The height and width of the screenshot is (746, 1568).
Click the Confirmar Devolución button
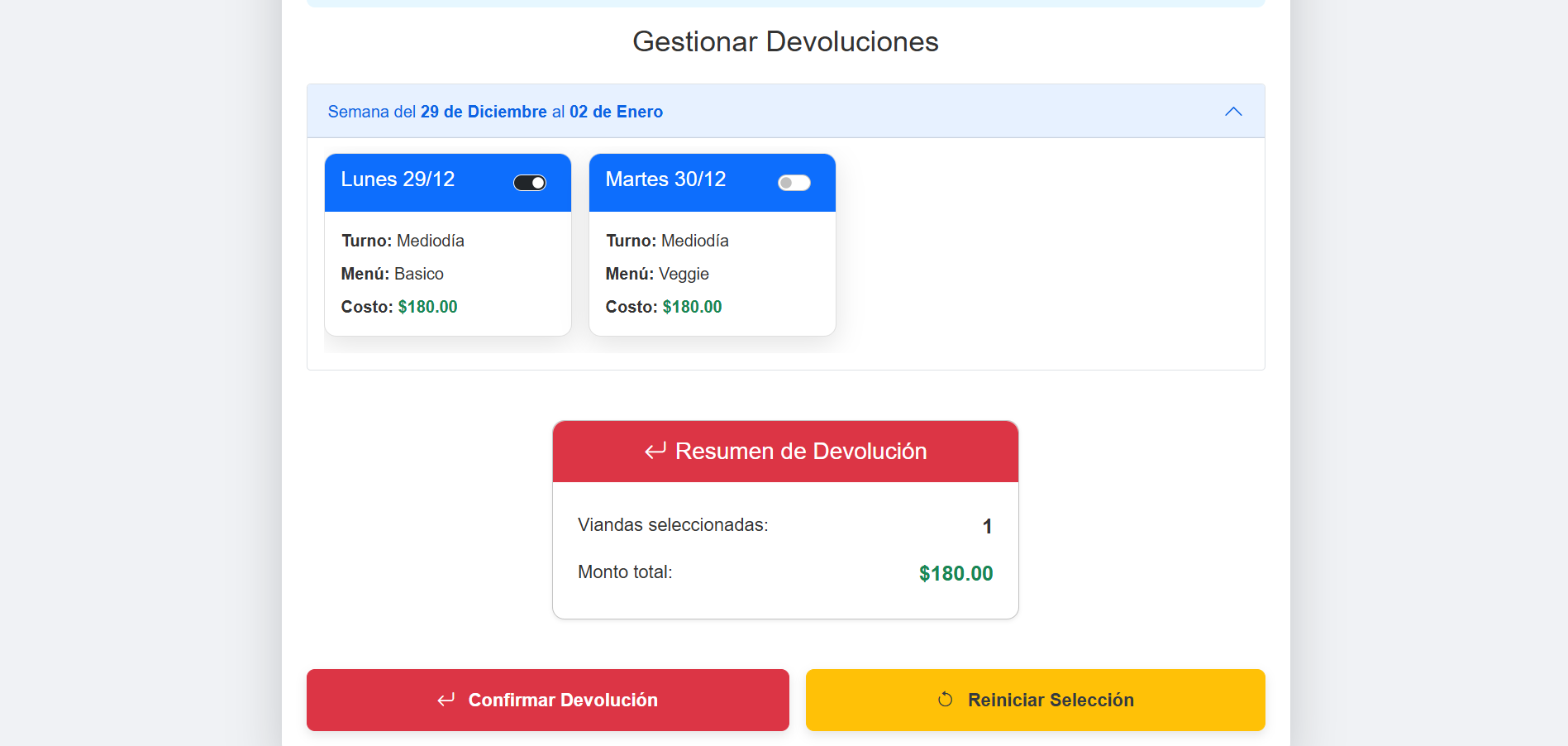click(x=547, y=700)
